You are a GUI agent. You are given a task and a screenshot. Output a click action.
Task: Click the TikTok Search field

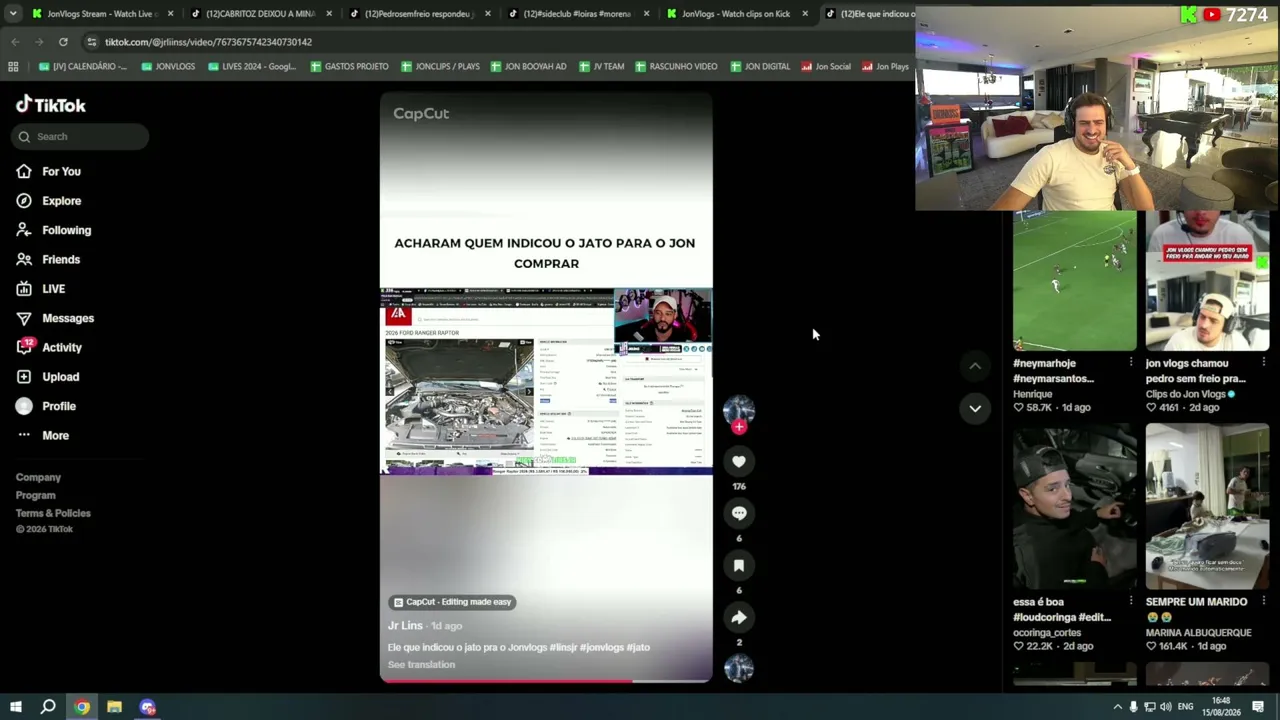click(80, 137)
